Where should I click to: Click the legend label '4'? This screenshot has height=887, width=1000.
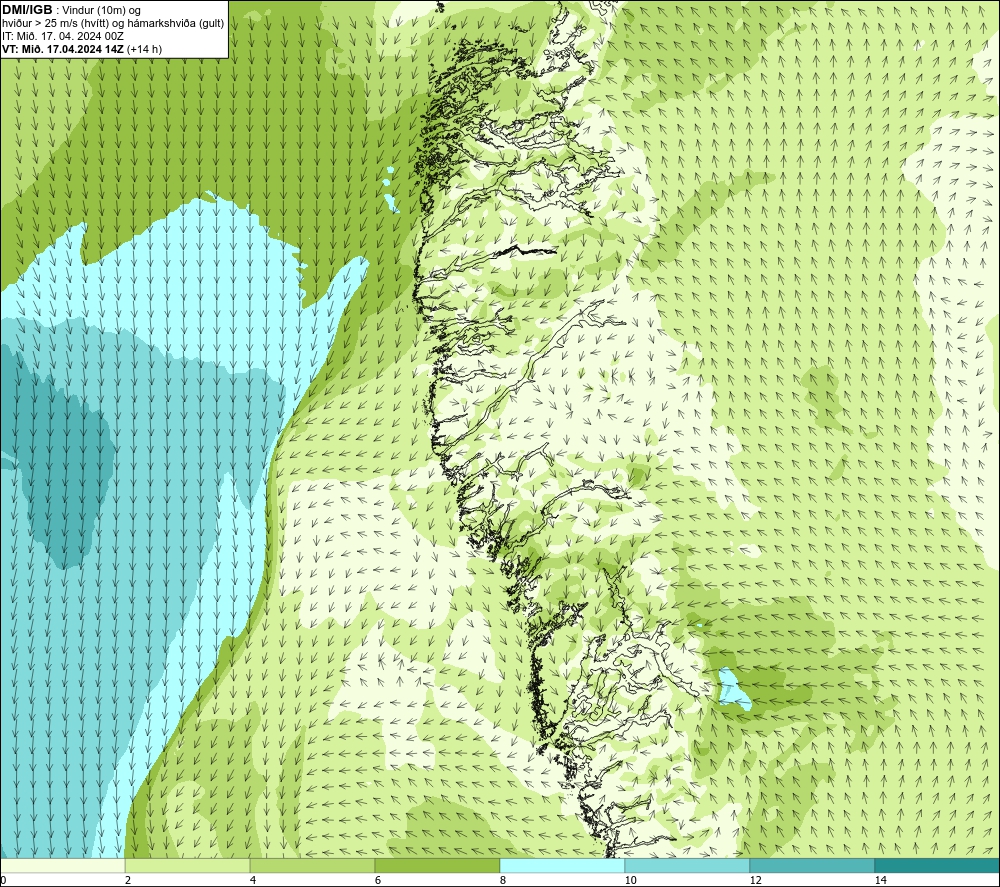253,880
